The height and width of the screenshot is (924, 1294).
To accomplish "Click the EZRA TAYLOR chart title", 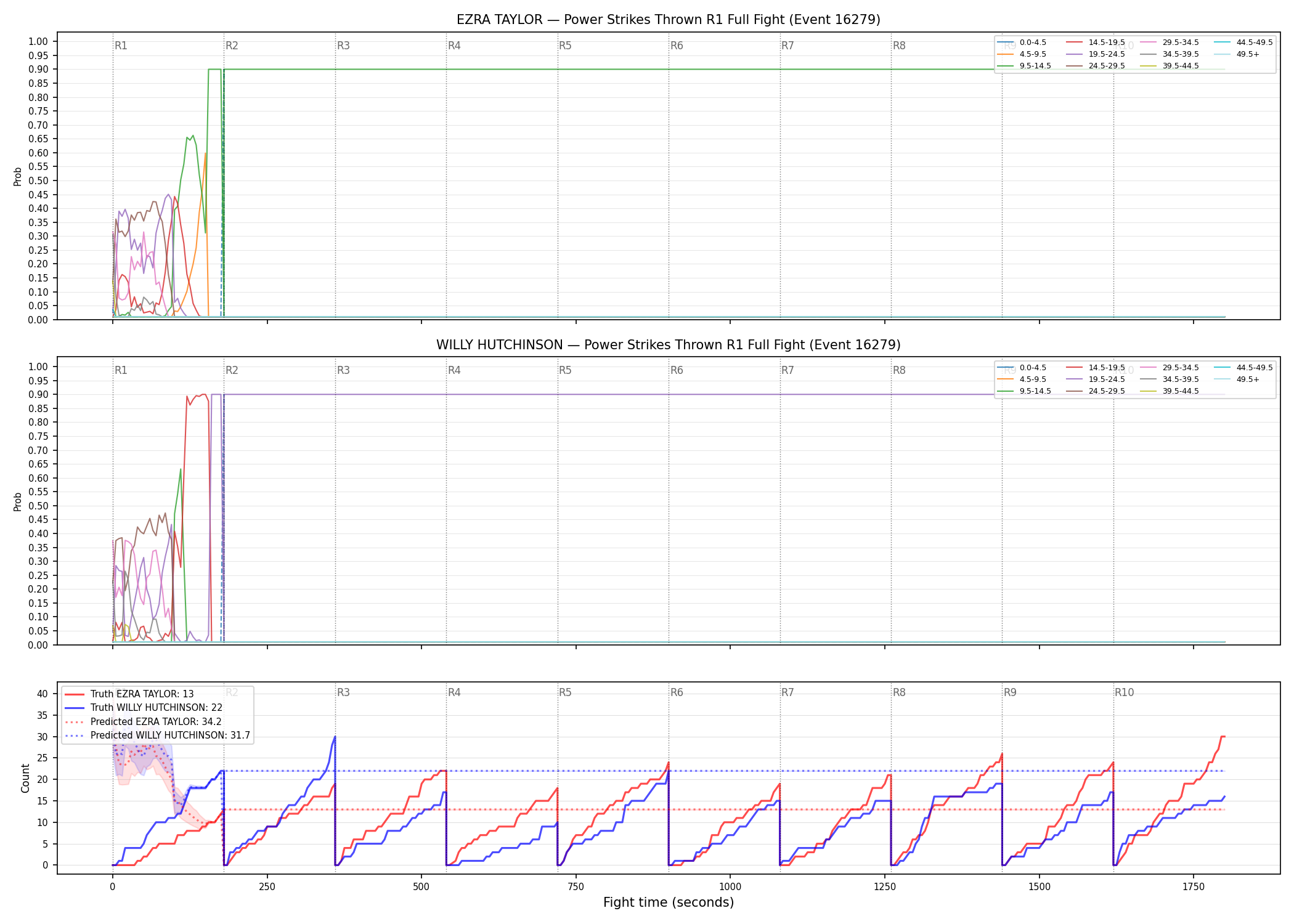I will pyautogui.click(x=669, y=20).
